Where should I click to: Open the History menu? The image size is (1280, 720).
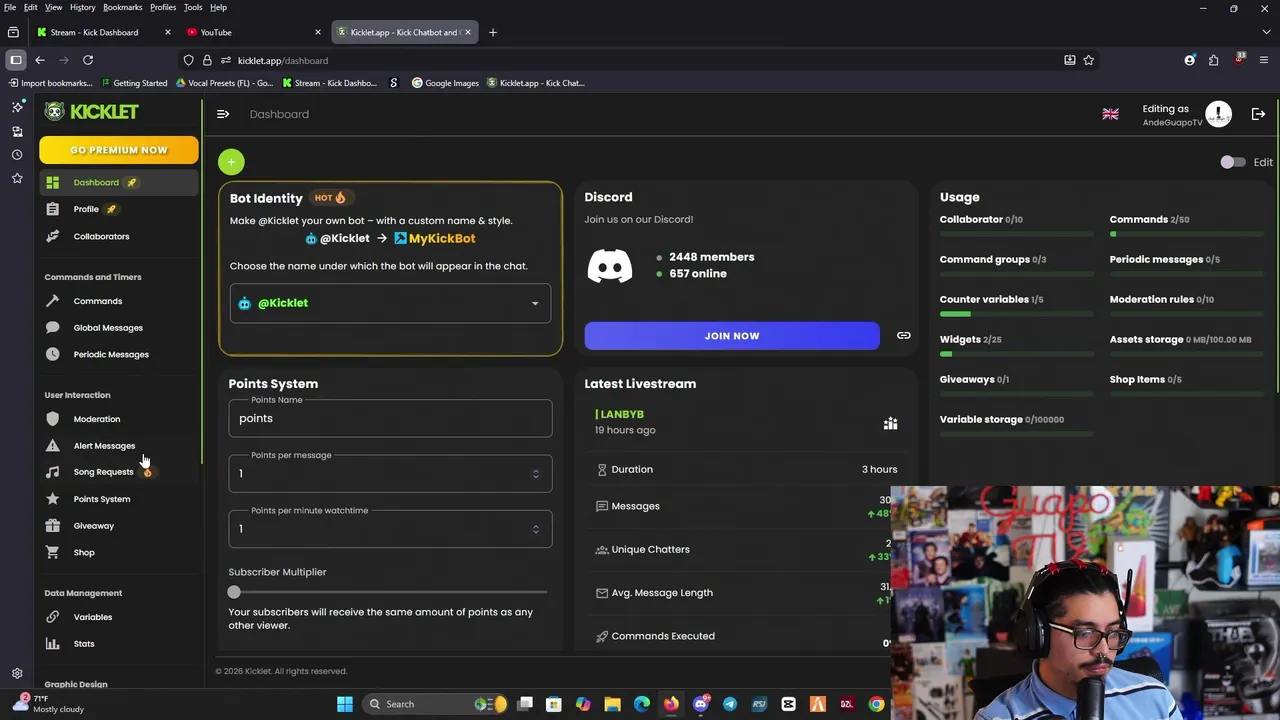click(82, 7)
